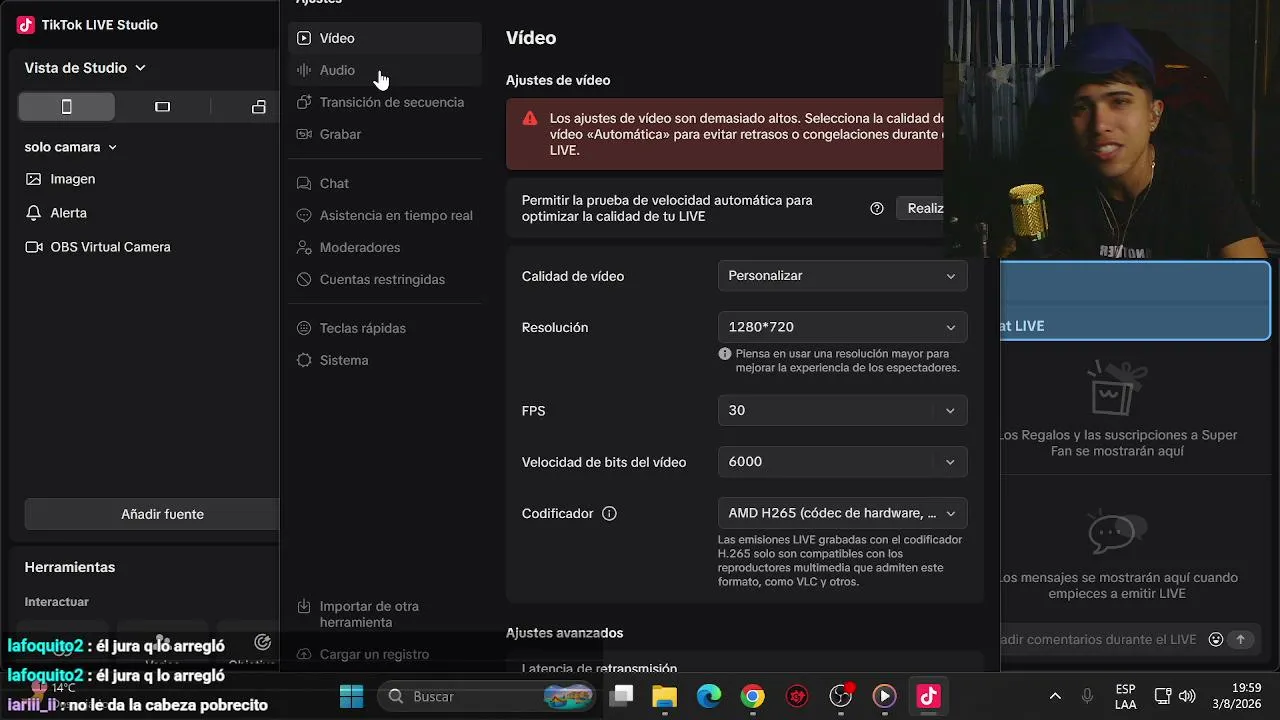Screen dimensions: 1280x720
Task: Open the Sistema settings section
Action: coord(385,360)
